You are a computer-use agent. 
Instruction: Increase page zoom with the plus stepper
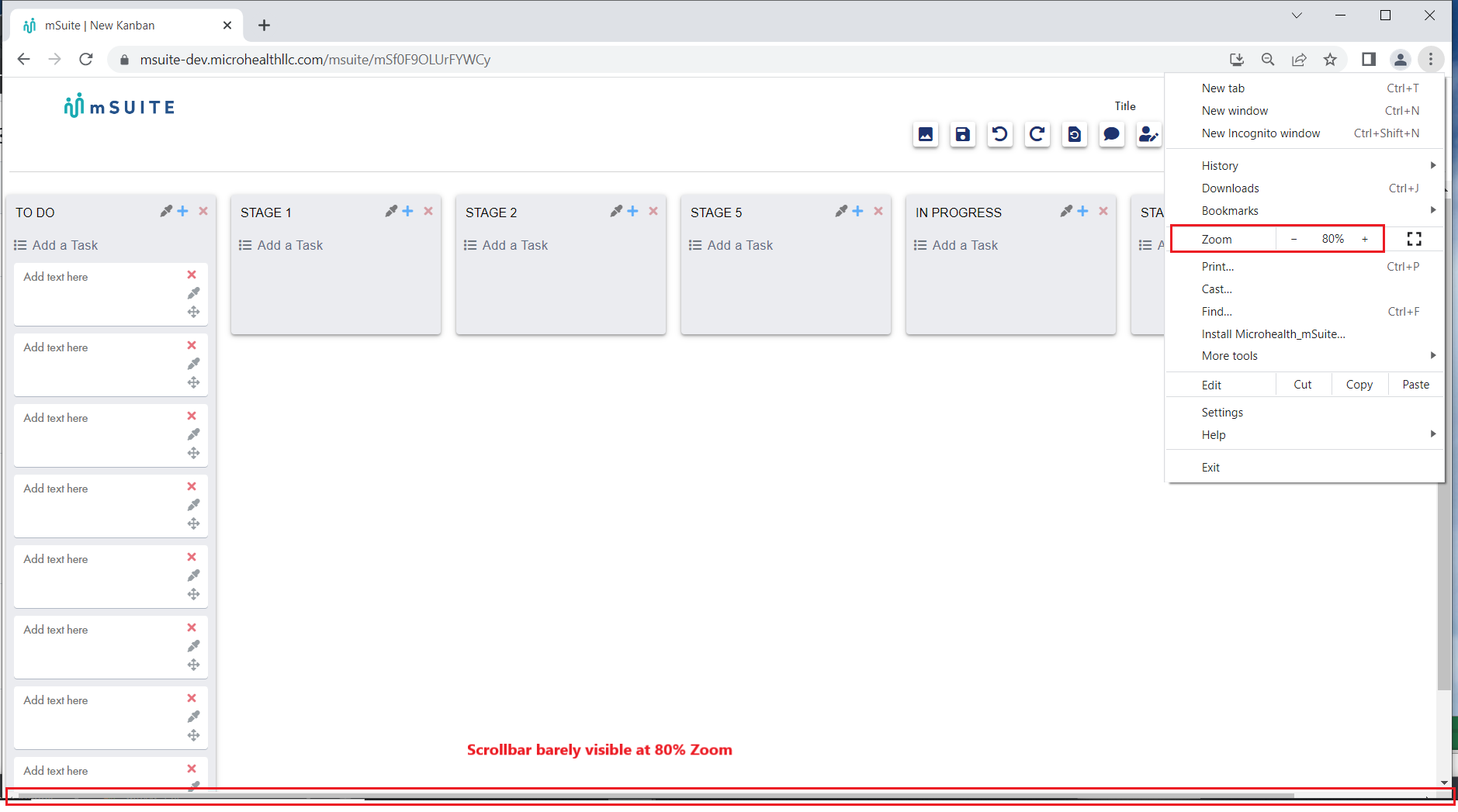1364,238
